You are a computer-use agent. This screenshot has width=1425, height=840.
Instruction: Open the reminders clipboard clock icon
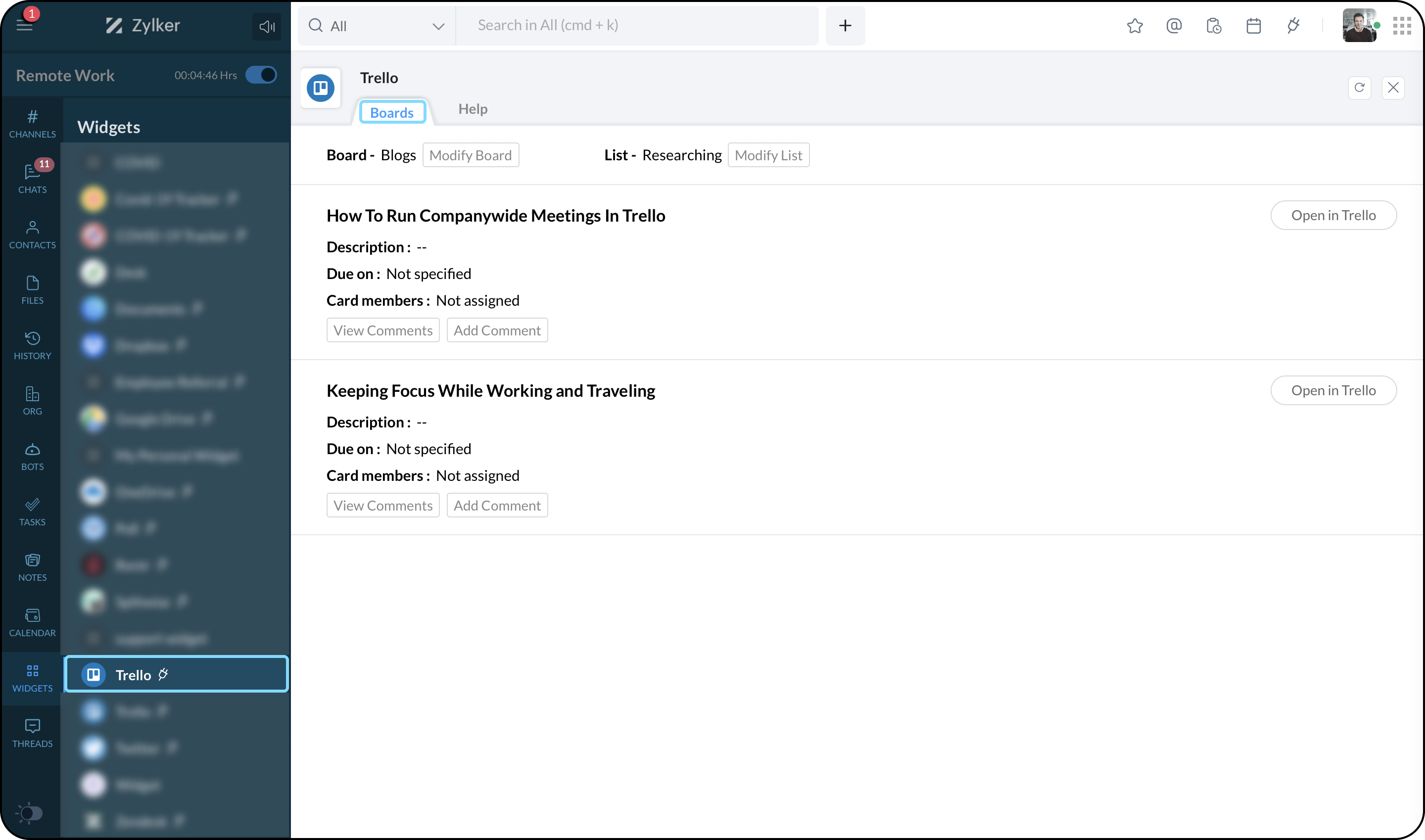point(1214,25)
